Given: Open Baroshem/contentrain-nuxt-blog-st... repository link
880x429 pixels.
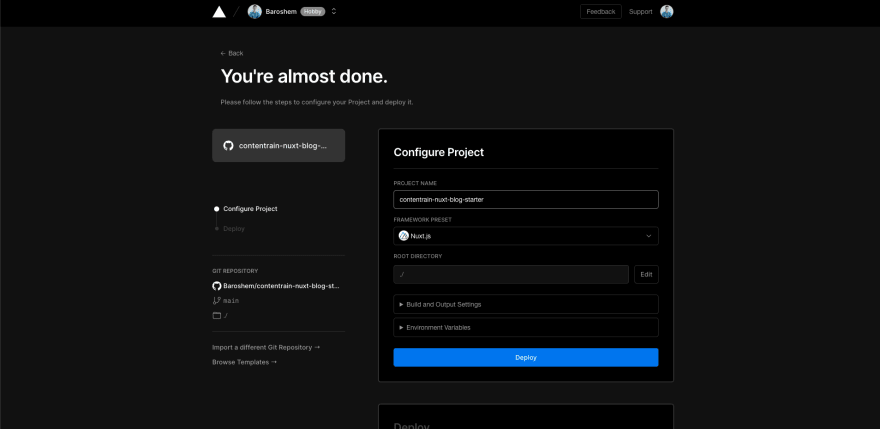Looking at the screenshot, I should 281,286.
